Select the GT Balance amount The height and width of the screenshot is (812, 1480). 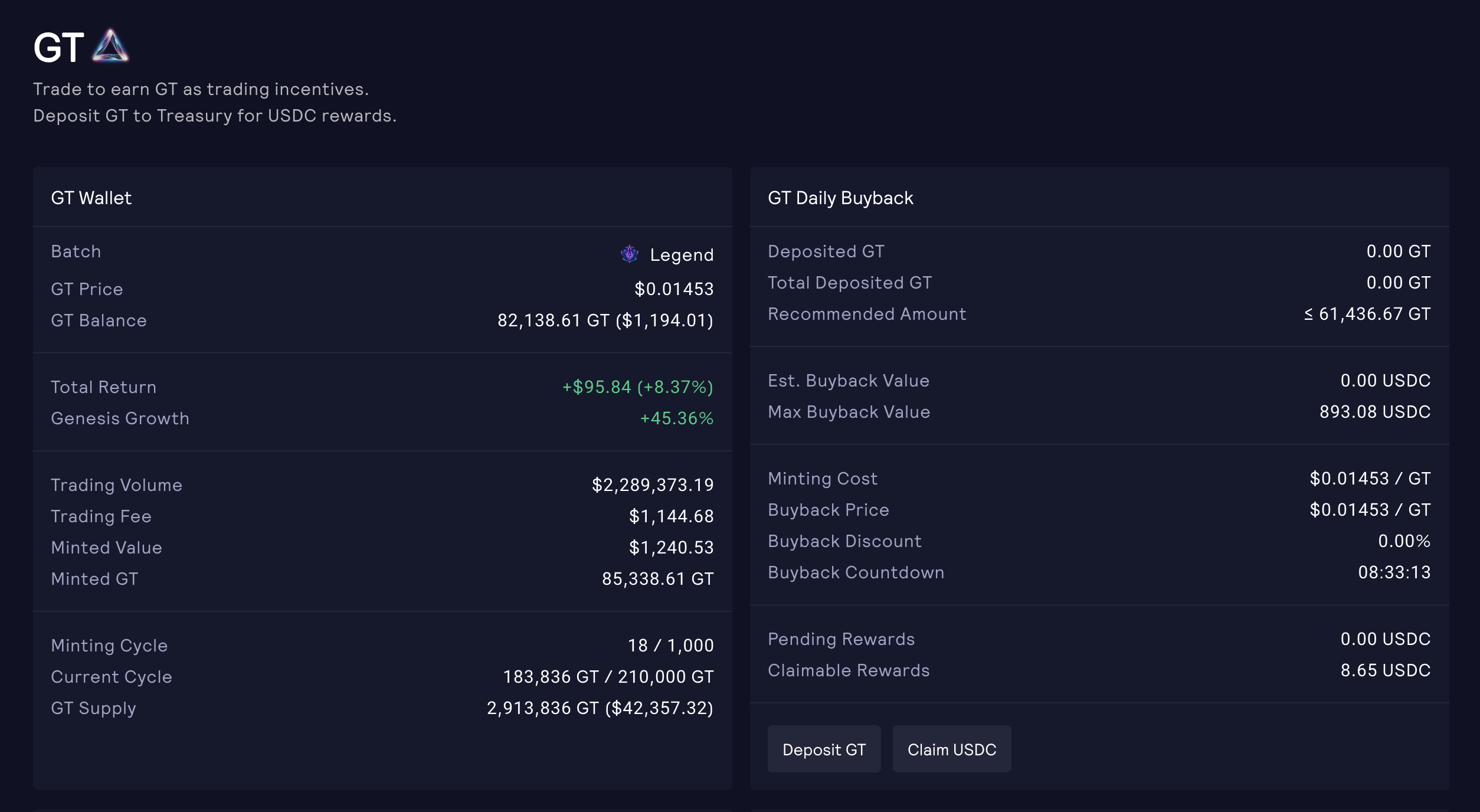(604, 320)
